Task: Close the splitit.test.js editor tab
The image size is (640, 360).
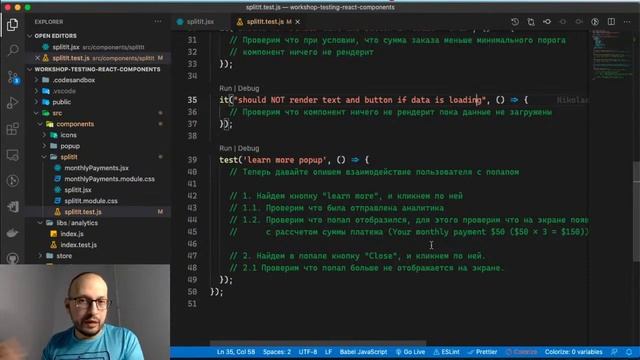Action: coord(298,22)
